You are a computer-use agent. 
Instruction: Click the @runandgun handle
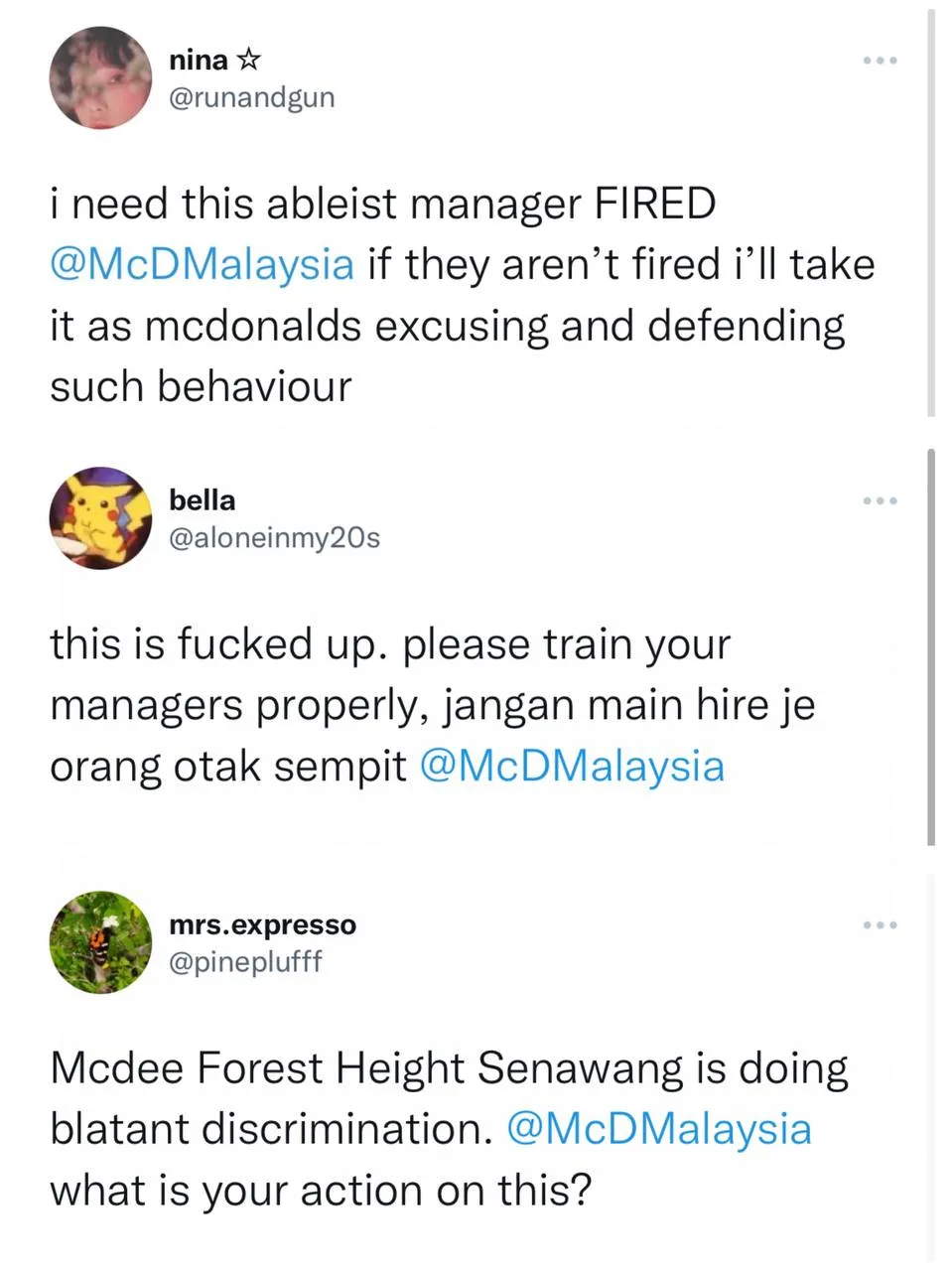click(252, 97)
